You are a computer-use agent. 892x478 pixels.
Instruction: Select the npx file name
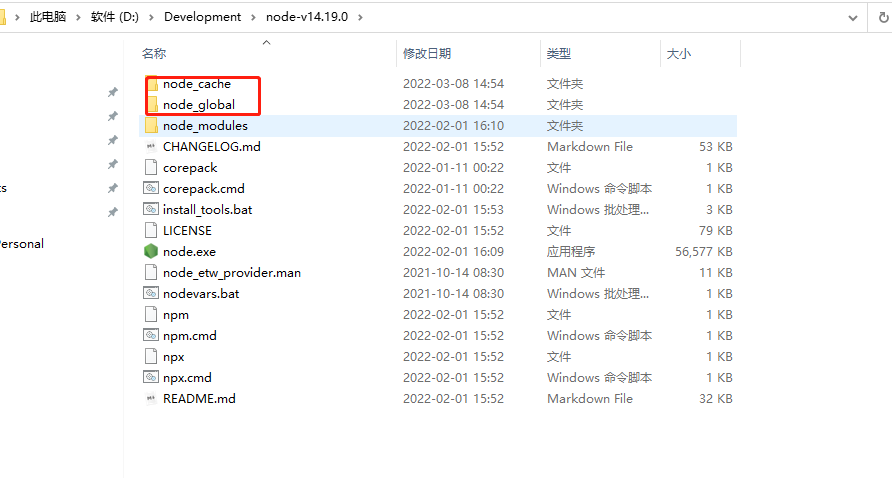click(174, 357)
